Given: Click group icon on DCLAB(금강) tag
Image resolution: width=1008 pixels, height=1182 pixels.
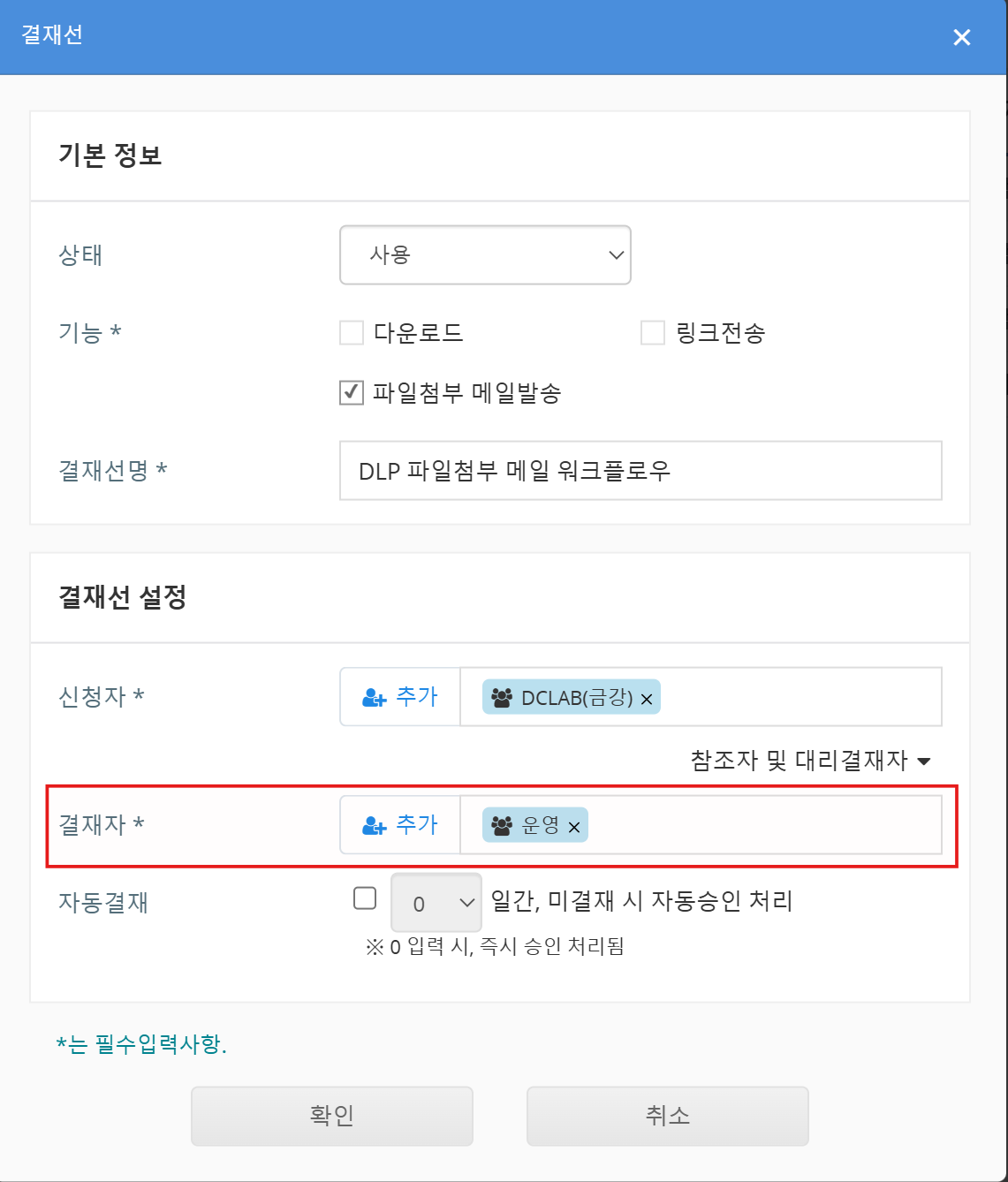Looking at the screenshot, I should (x=502, y=698).
